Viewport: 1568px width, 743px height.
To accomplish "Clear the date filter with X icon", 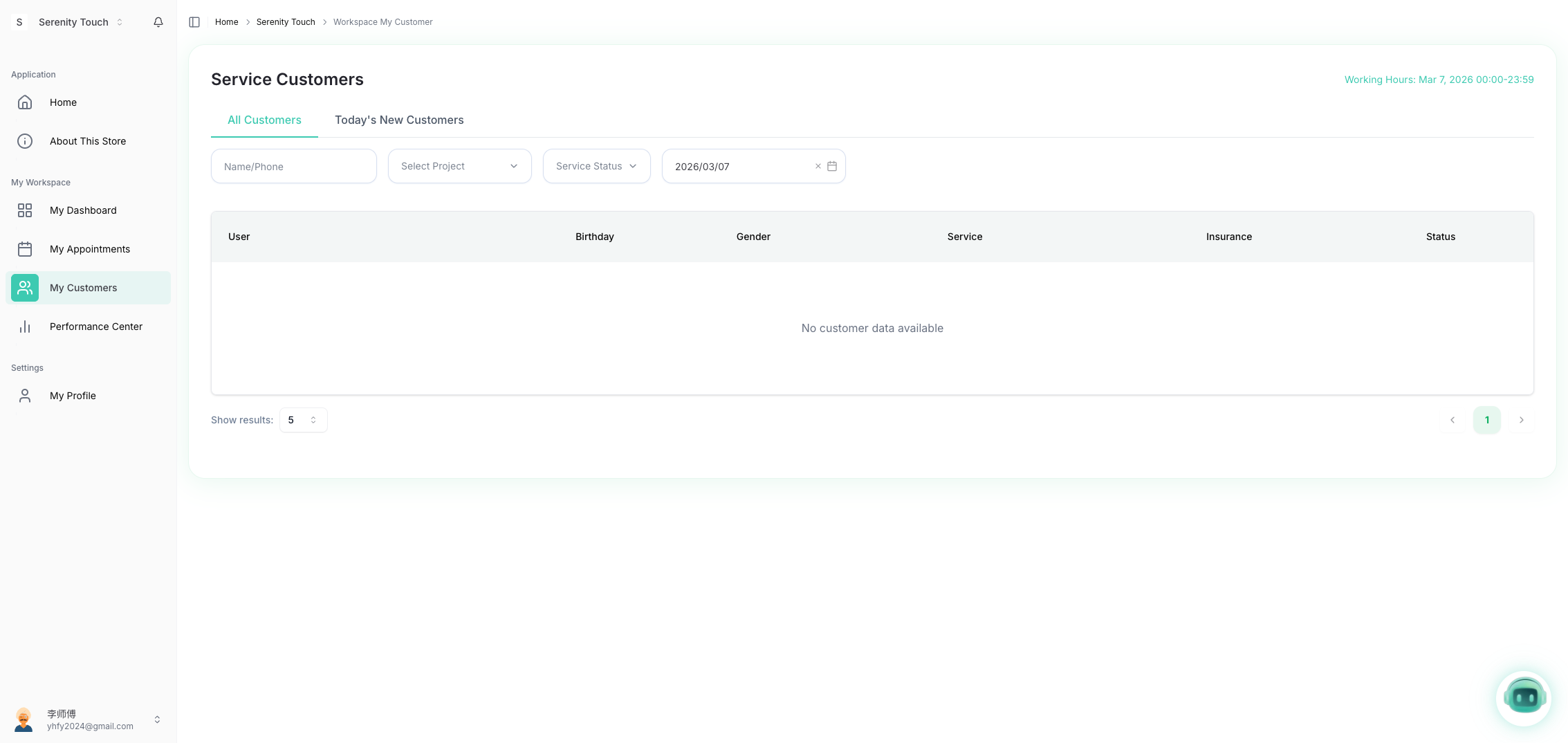I will (x=818, y=166).
